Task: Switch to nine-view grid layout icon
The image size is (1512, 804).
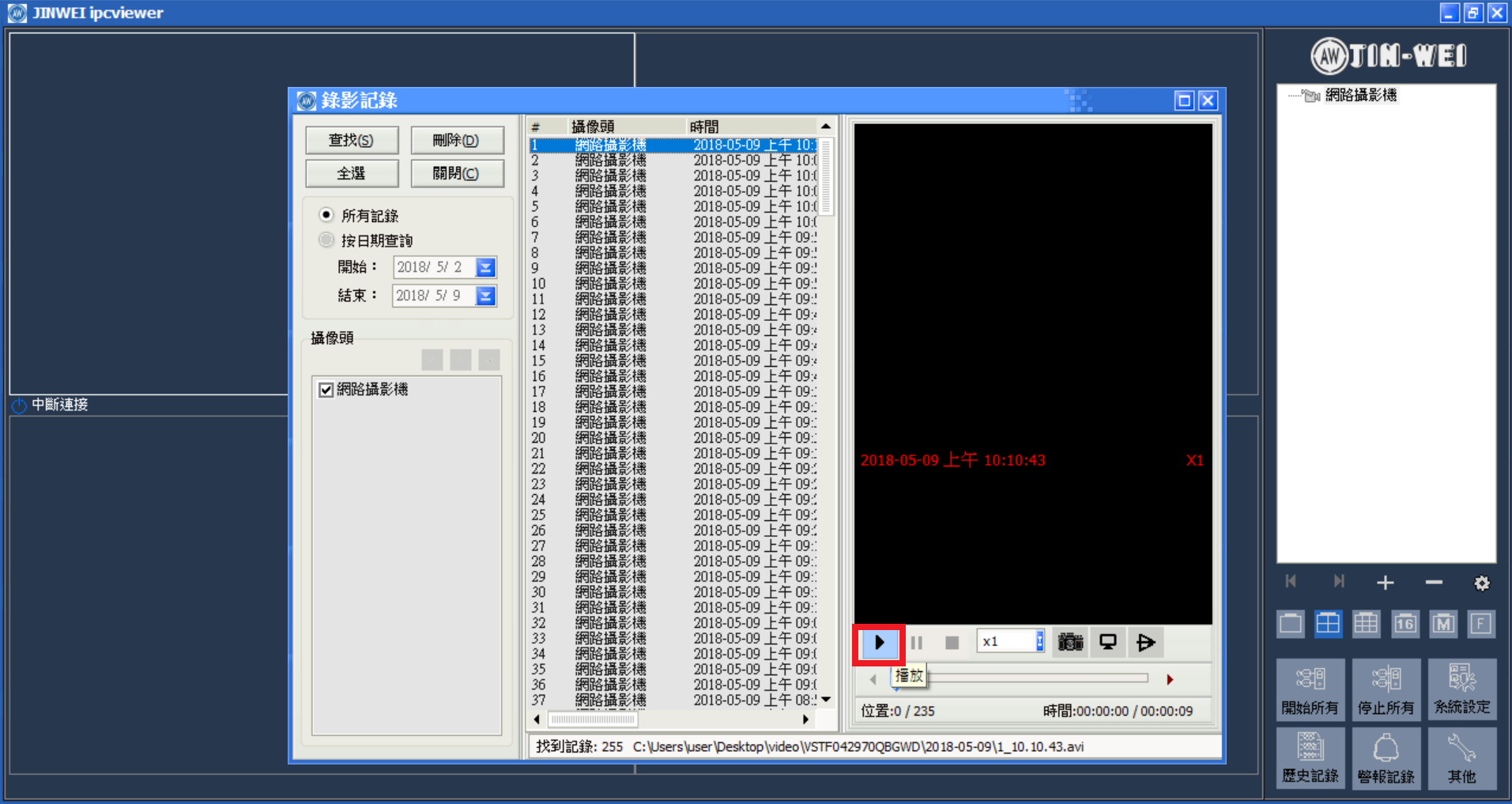Action: pyautogui.click(x=1367, y=624)
